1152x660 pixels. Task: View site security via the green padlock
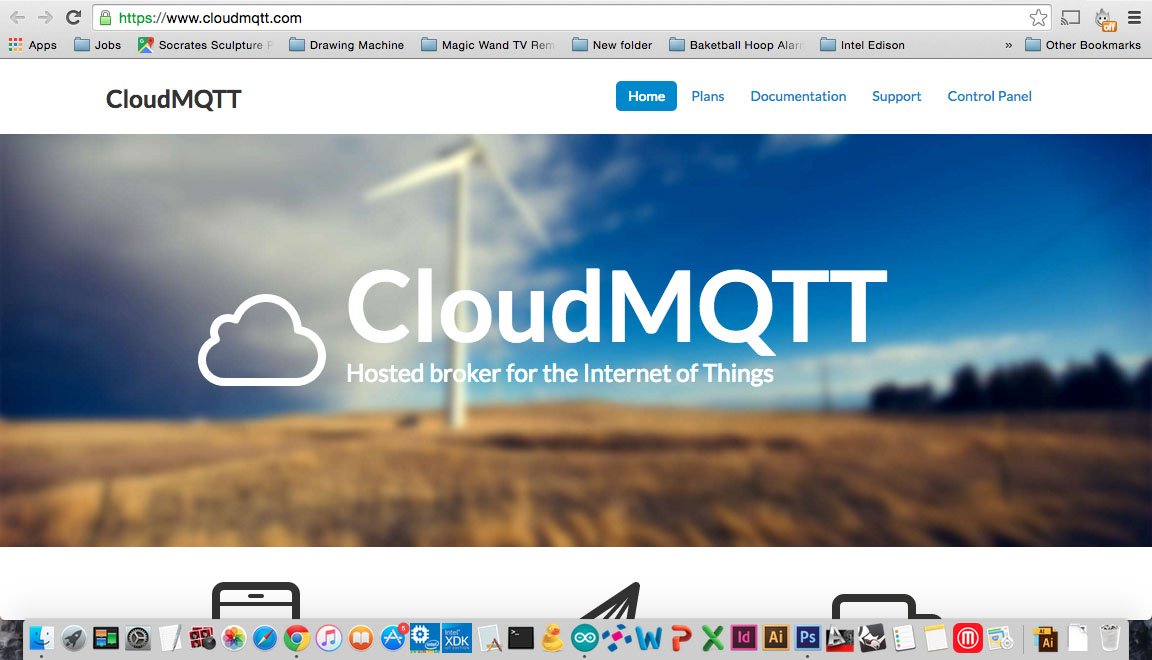click(x=105, y=18)
